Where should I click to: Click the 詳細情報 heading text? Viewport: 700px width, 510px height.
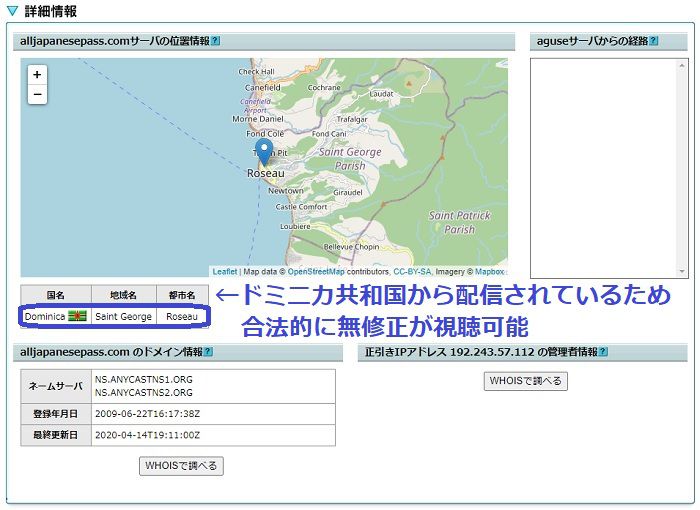[x=50, y=11]
